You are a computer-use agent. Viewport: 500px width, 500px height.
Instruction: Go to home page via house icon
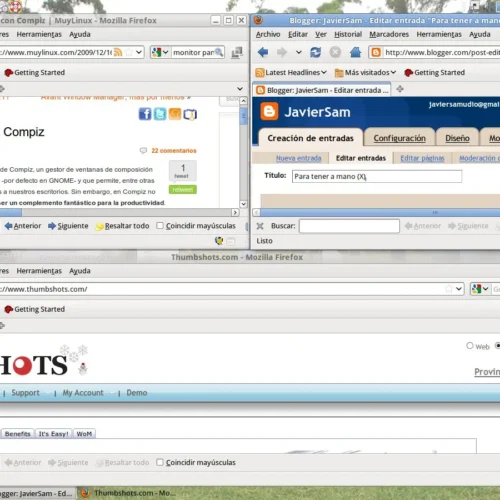click(355, 52)
